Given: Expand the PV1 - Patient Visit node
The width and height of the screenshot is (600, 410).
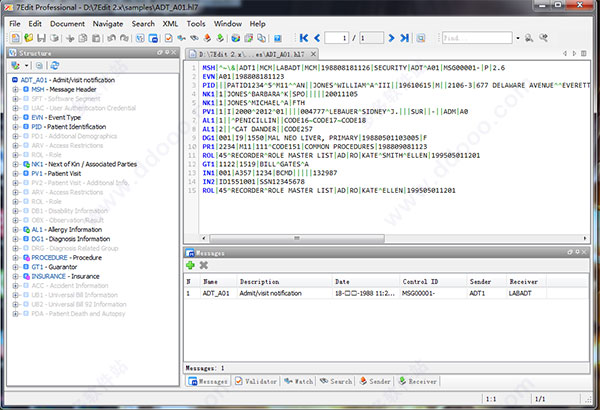Looking at the screenshot, I should pos(15,173).
